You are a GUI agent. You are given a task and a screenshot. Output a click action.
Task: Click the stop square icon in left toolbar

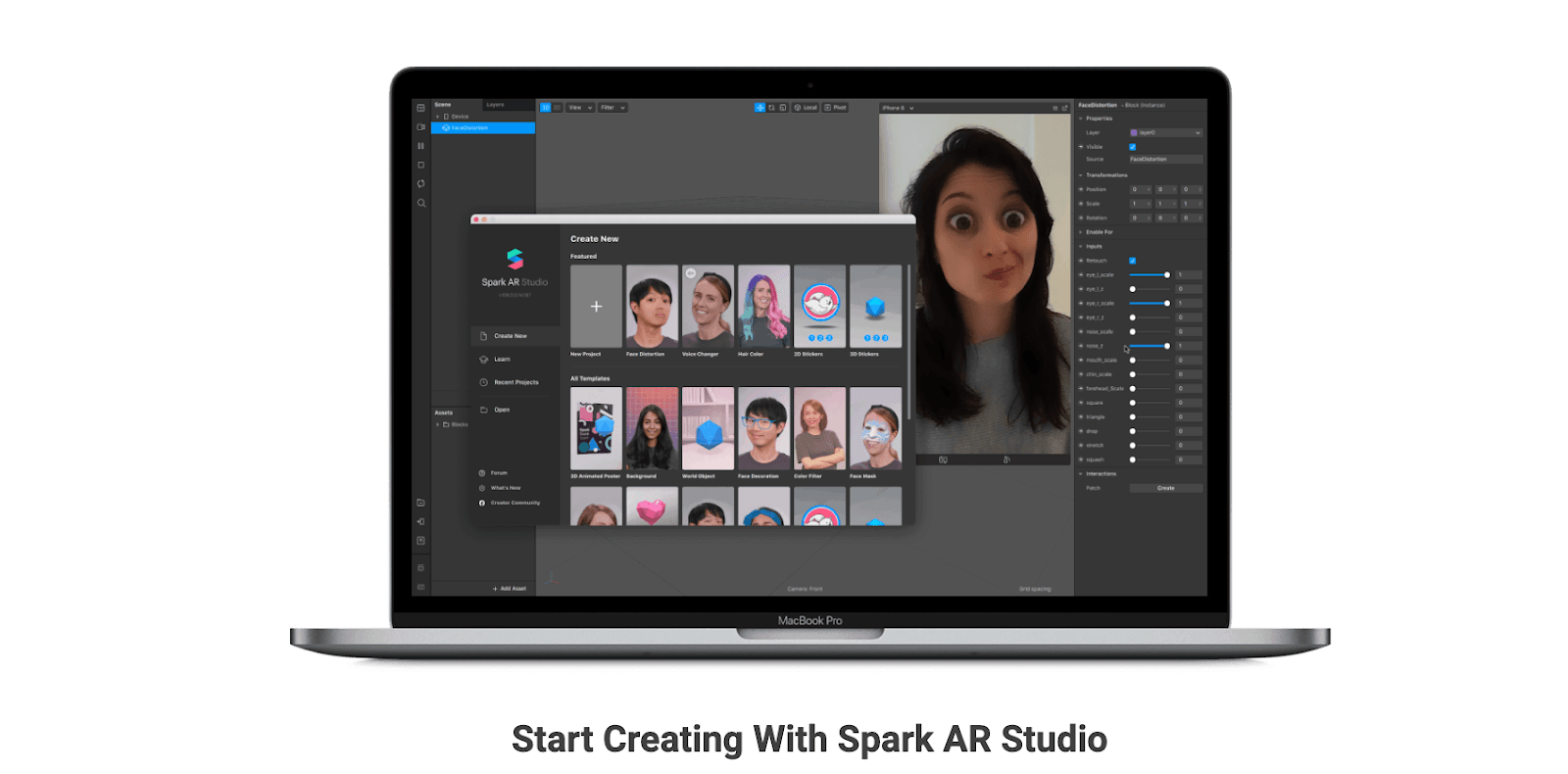pos(420,165)
